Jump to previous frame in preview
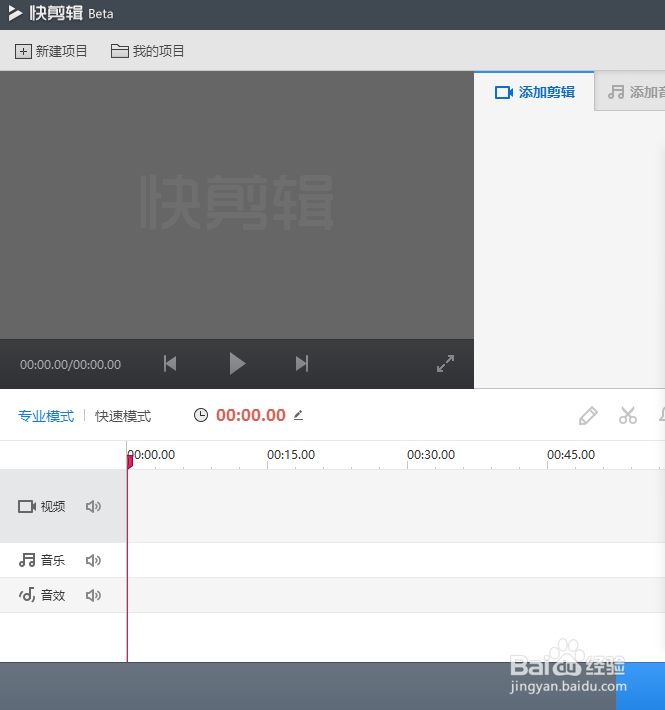This screenshot has width=665, height=710. (170, 364)
